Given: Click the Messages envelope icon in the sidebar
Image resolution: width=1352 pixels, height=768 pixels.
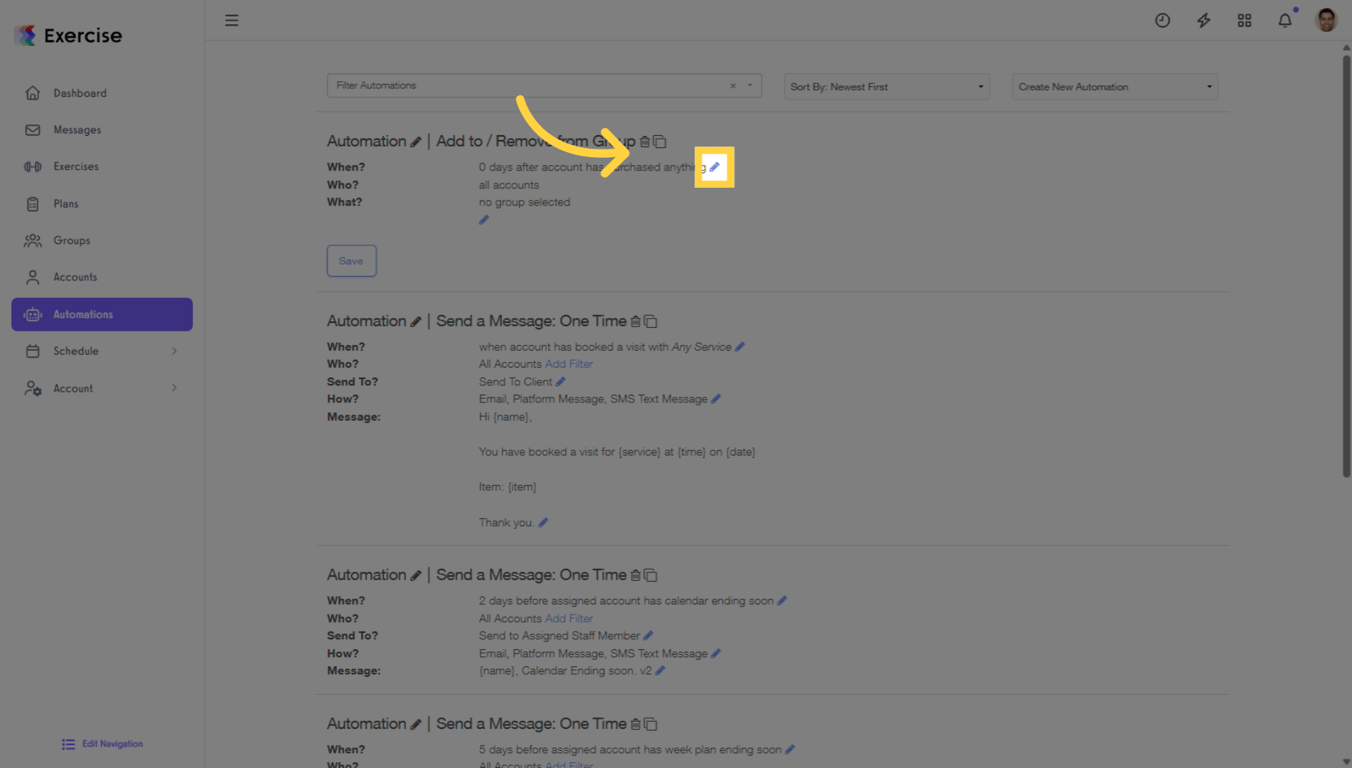Looking at the screenshot, I should click(33, 129).
